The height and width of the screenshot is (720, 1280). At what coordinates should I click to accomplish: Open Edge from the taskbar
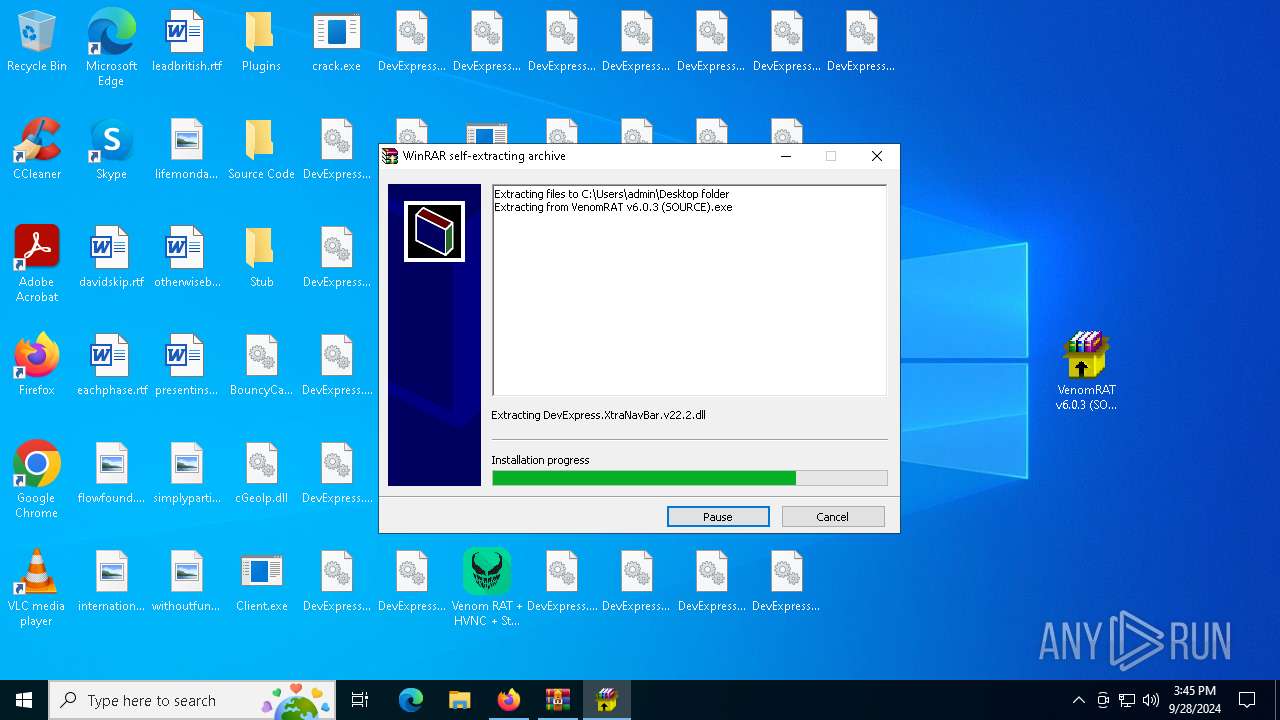pos(411,700)
